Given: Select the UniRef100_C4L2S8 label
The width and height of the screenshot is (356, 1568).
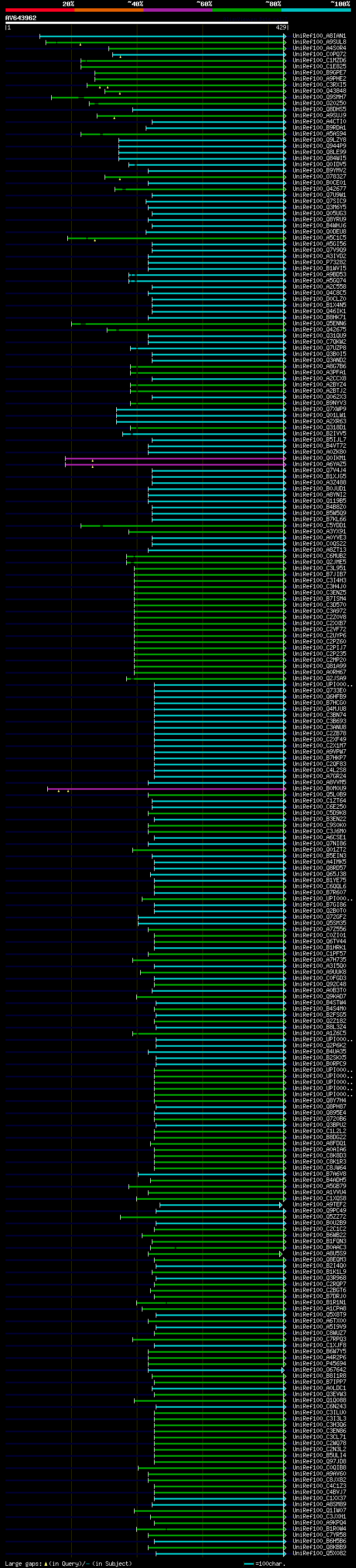Looking at the screenshot, I should [319, 770].
